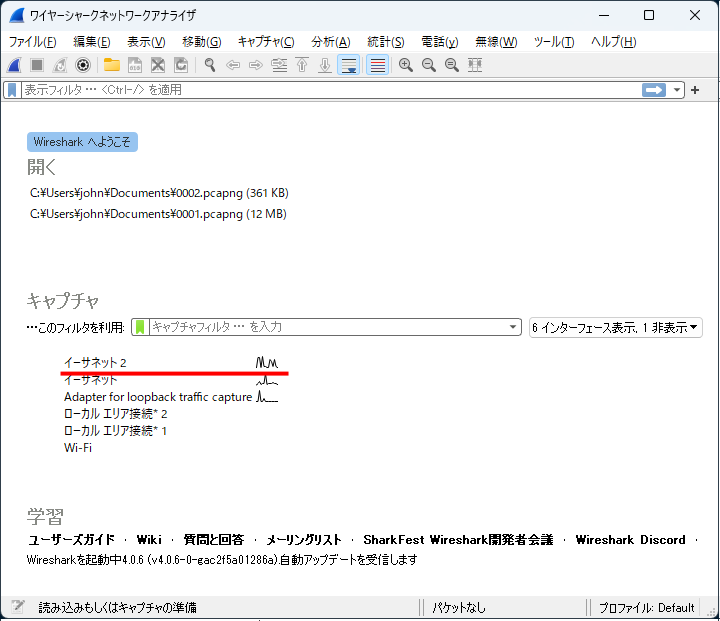The image size is (720, 621).
Task: Open a capture file with the folder icon
Action: pyautogui.click(x=112, y=65)
